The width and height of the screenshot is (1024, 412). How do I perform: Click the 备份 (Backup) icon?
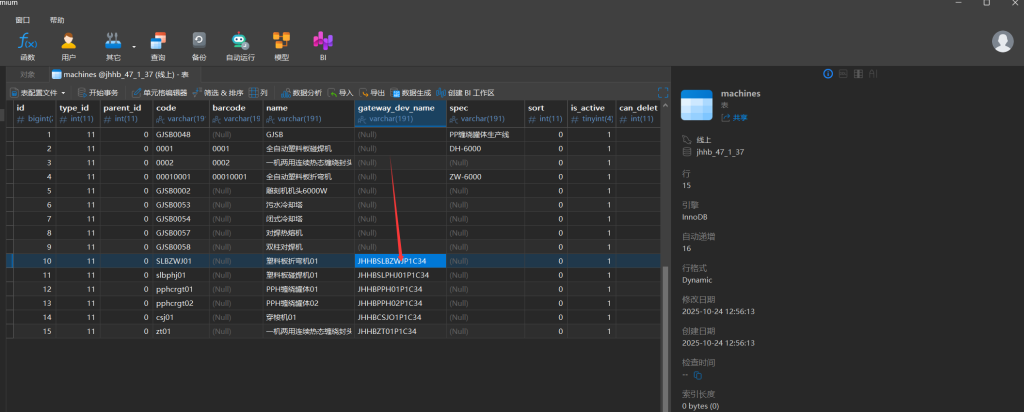pyautogui.click(x=199, y=45)
